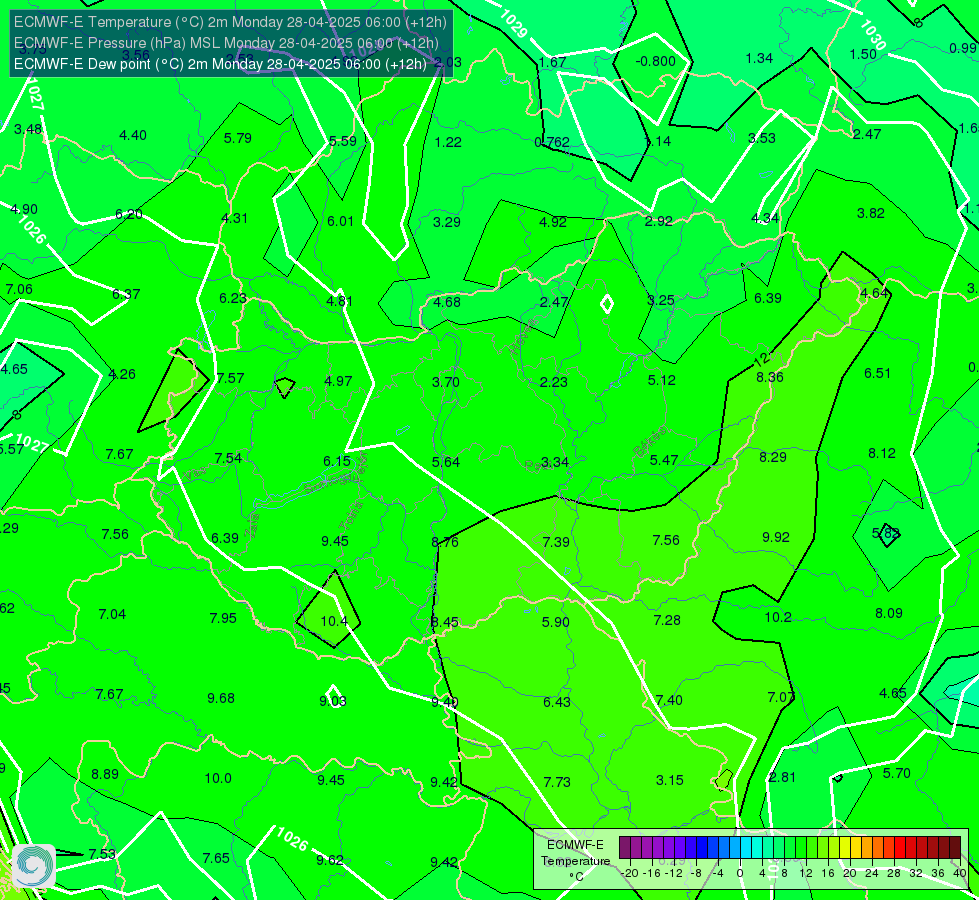Select the ECMWF-E Temperature 2m layer label
The width and height of the screenshot is (979, 900).
(230, 22)
